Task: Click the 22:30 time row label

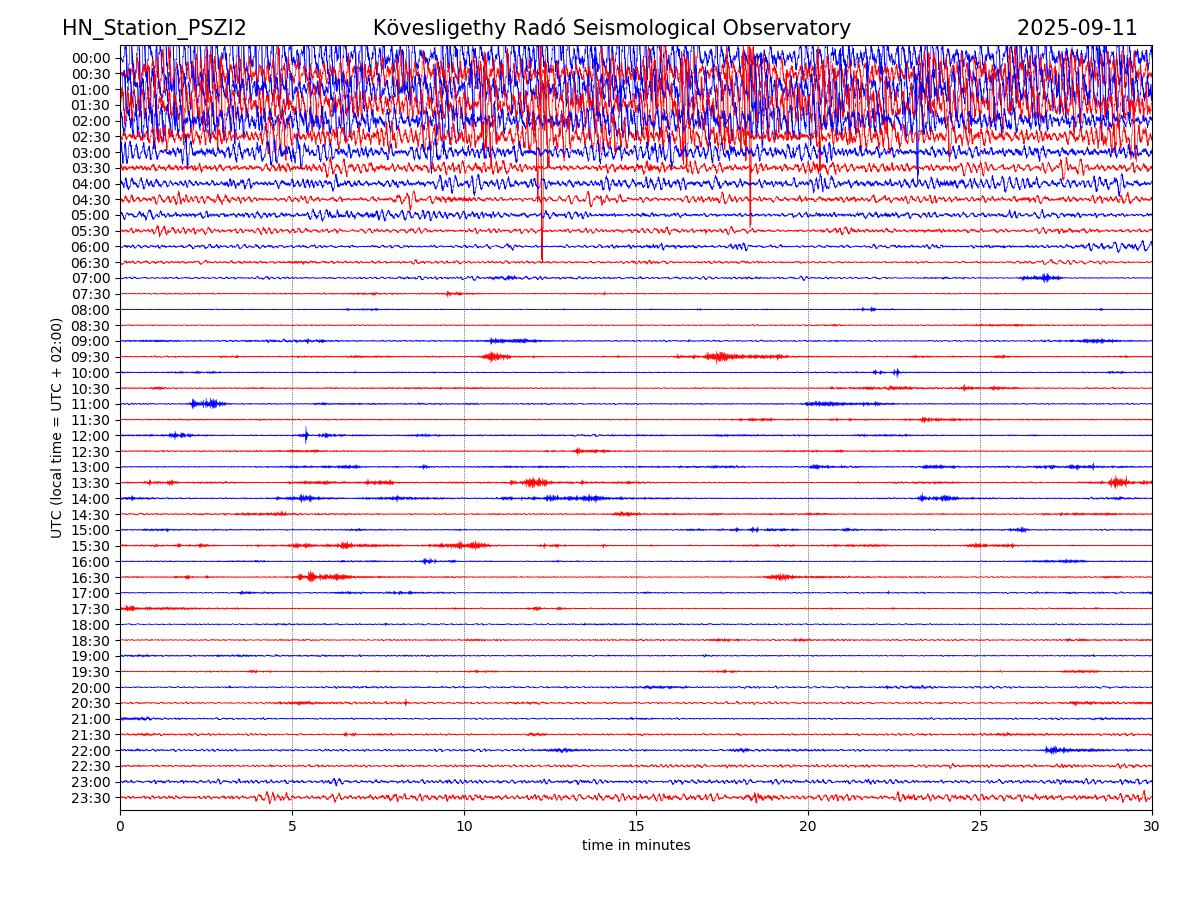Action: click(x=91, y=767)
